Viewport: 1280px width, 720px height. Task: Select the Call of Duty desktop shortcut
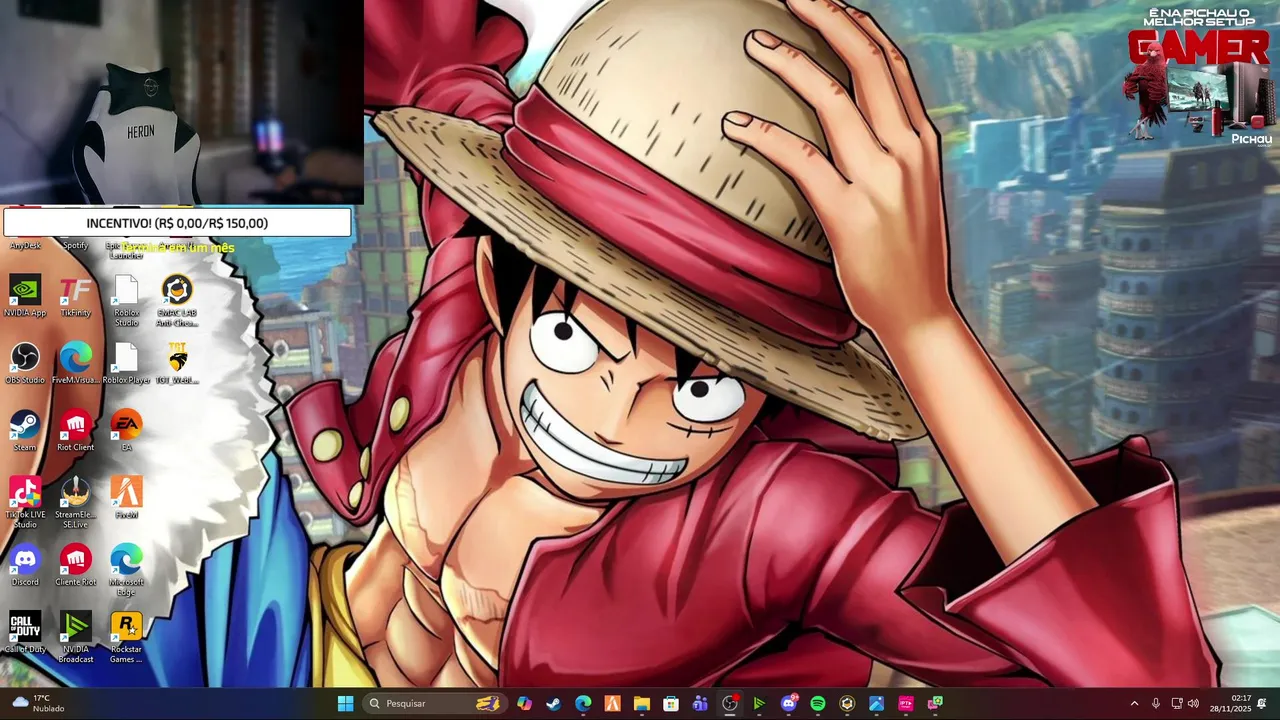(25, 632)
